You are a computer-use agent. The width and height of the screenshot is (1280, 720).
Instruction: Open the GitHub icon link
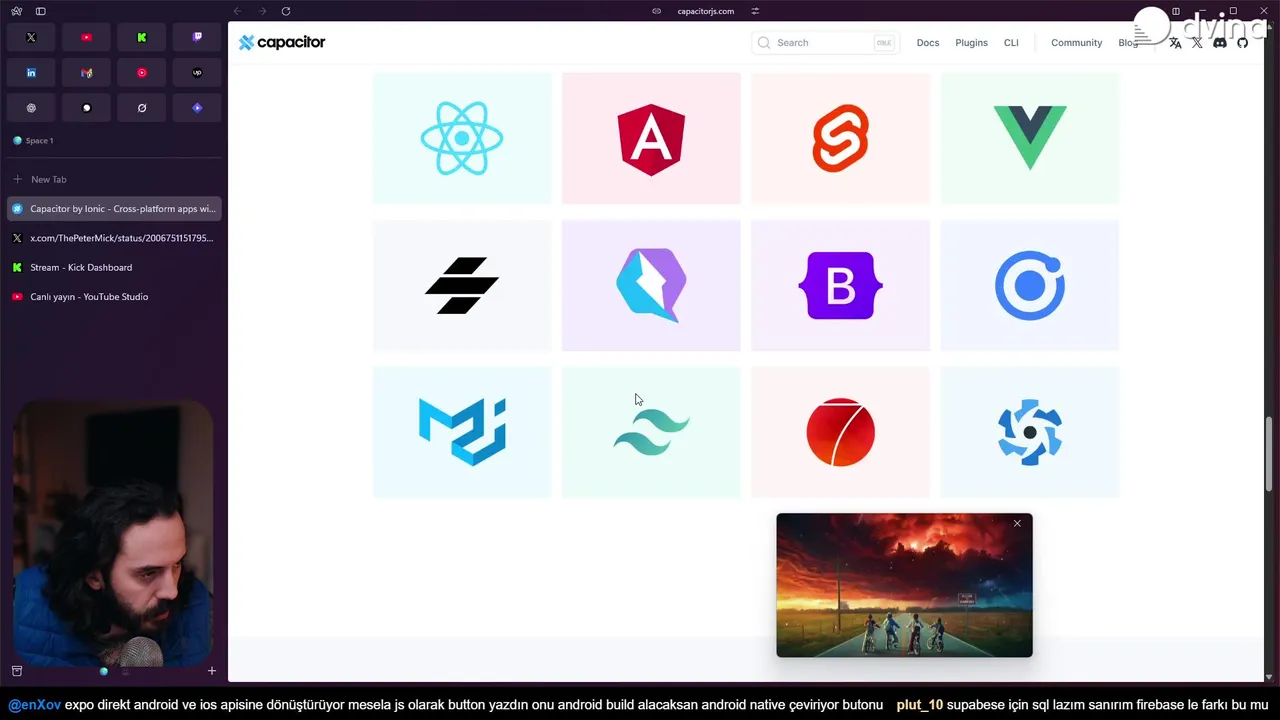click(x=1243, y=43)
